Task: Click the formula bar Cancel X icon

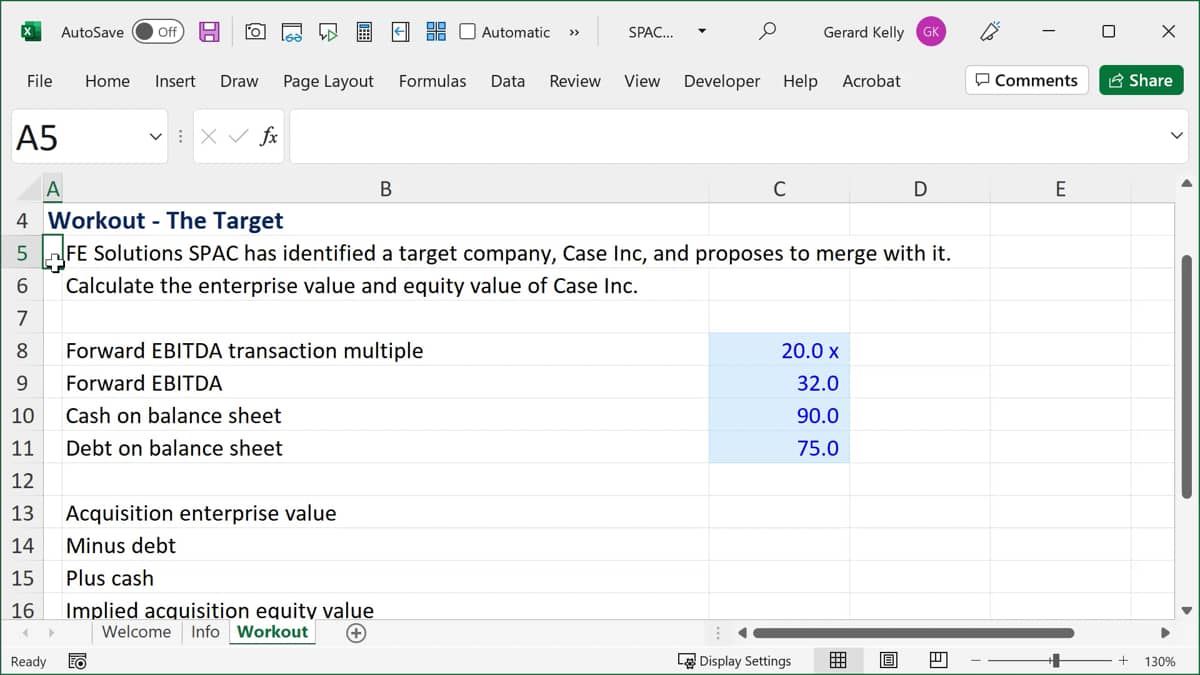Action: point(208,137)
